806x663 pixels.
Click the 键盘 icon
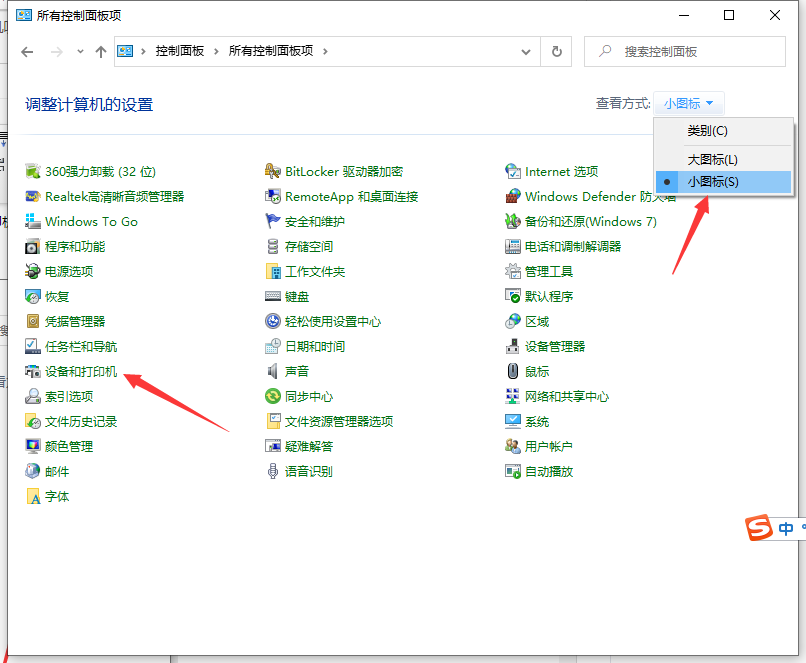tap(273, 297)
